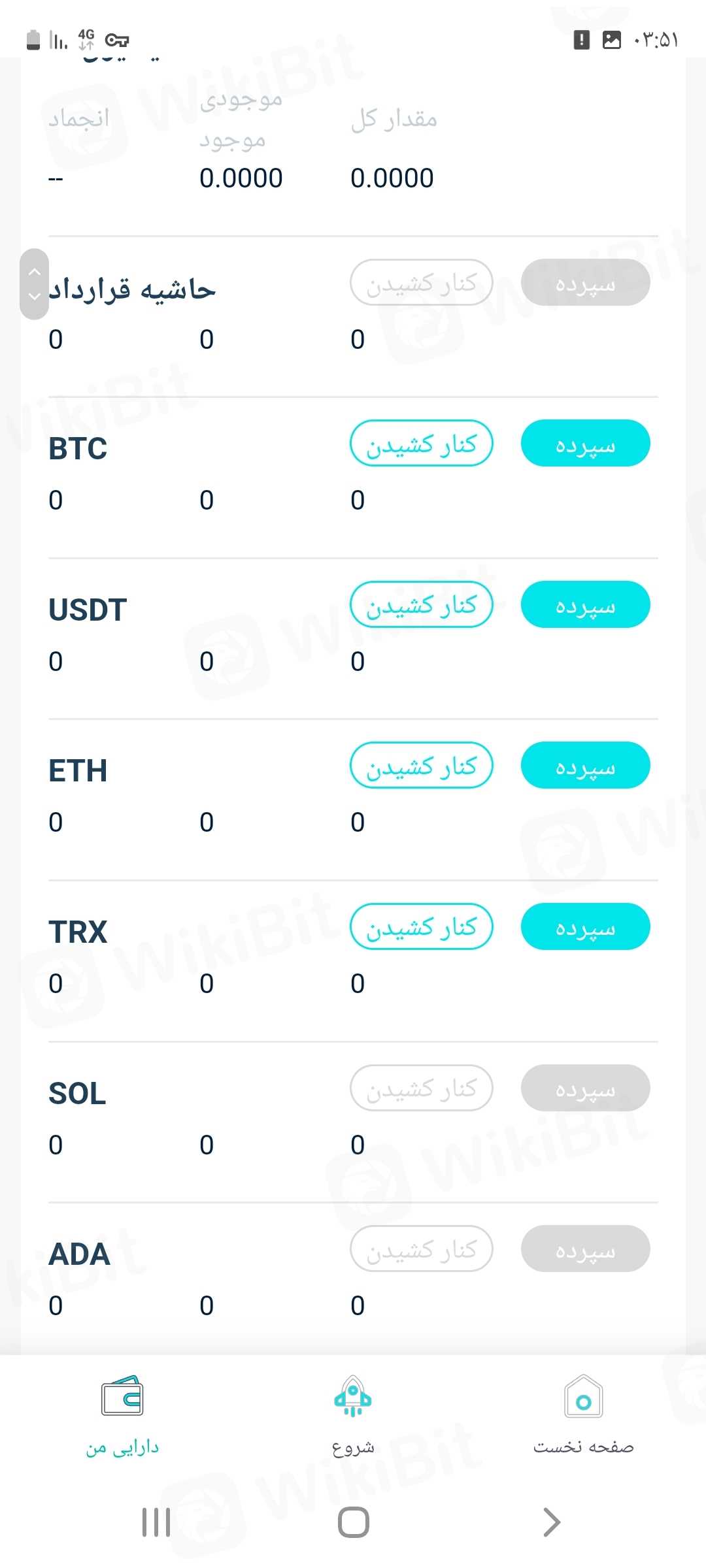The width and height of the screenshot is (706, 1568).
Task: Expand using the up-down chevron handle
Action: (35, 284)
